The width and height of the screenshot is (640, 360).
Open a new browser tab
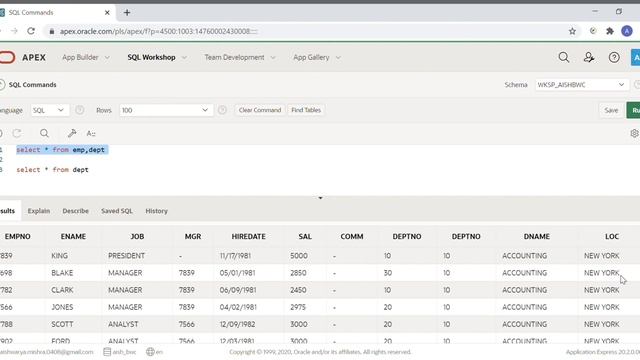127,13
